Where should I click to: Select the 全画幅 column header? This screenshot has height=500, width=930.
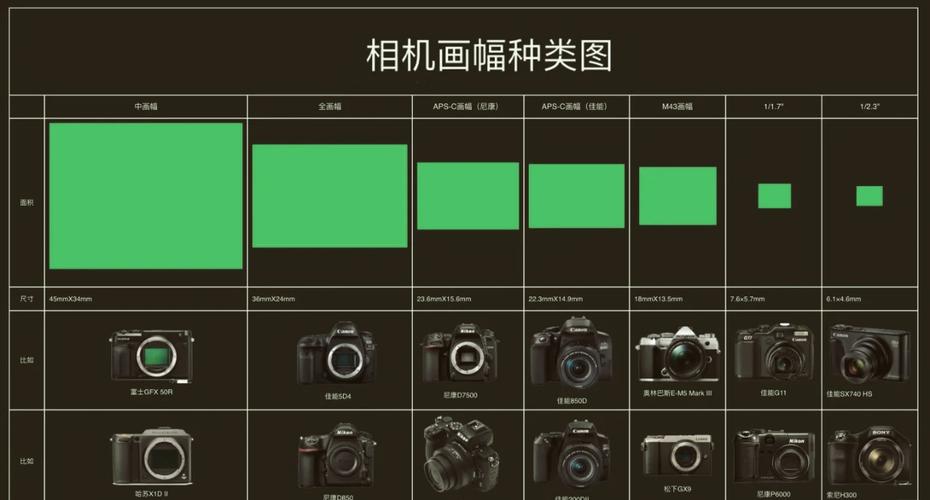(330, 106)
